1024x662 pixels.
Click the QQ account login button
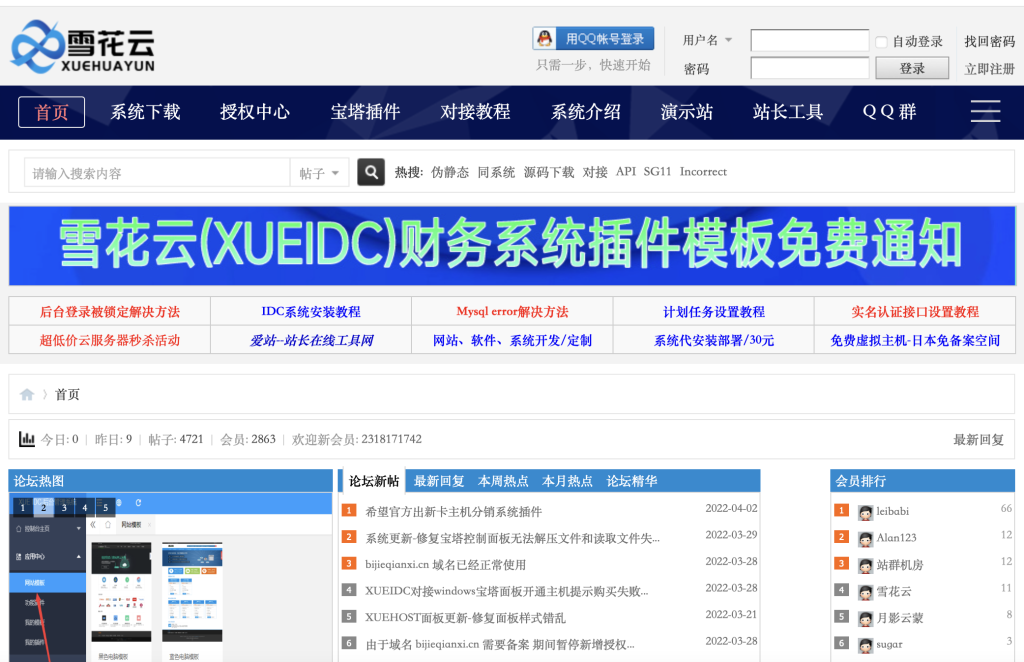593,39
